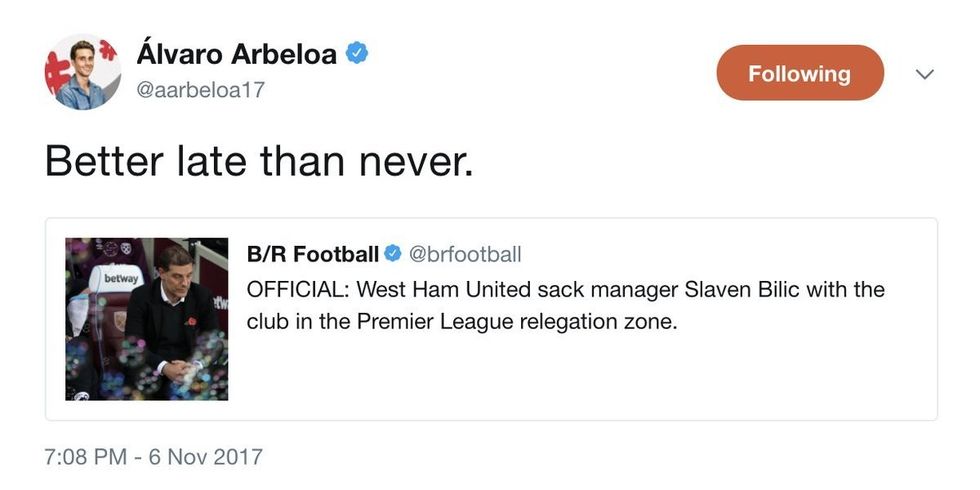Screen dimensions: 980x490
Task: Expand the tweet options chevron
Action: pos(925,74)
